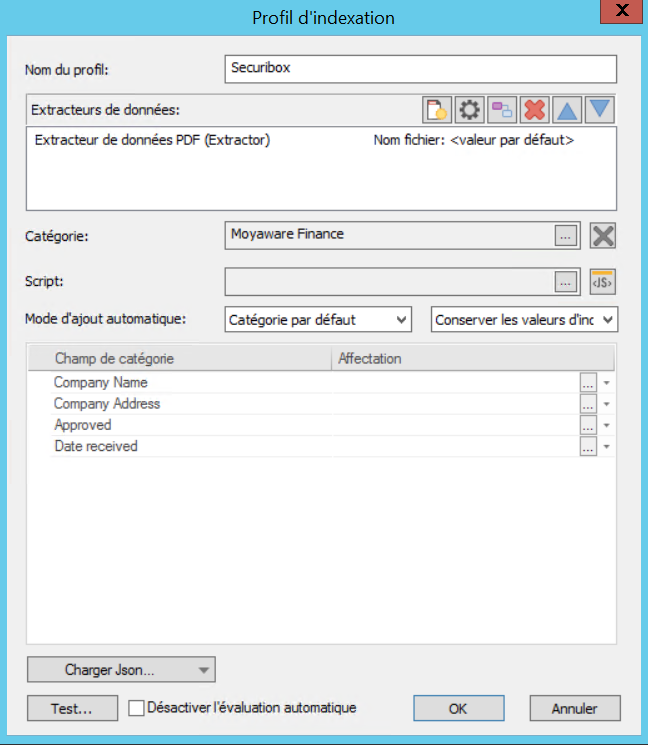Image resolution: width=648 pixels, height=745 pixels.
Task: Open Company Name affectation ellipsis
Action: pos(588,382)
